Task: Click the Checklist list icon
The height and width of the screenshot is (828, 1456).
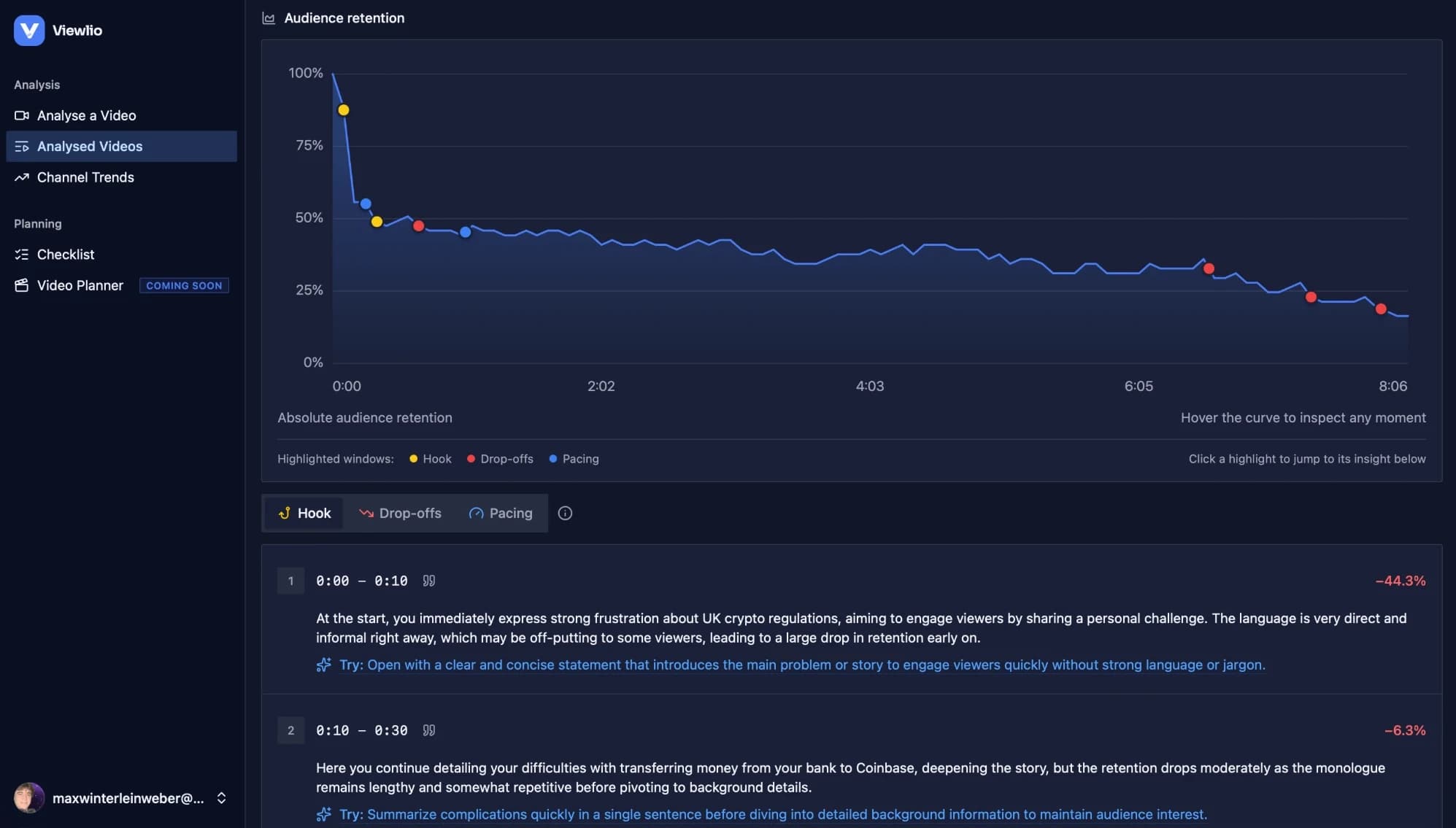Action: click(22, 255)
